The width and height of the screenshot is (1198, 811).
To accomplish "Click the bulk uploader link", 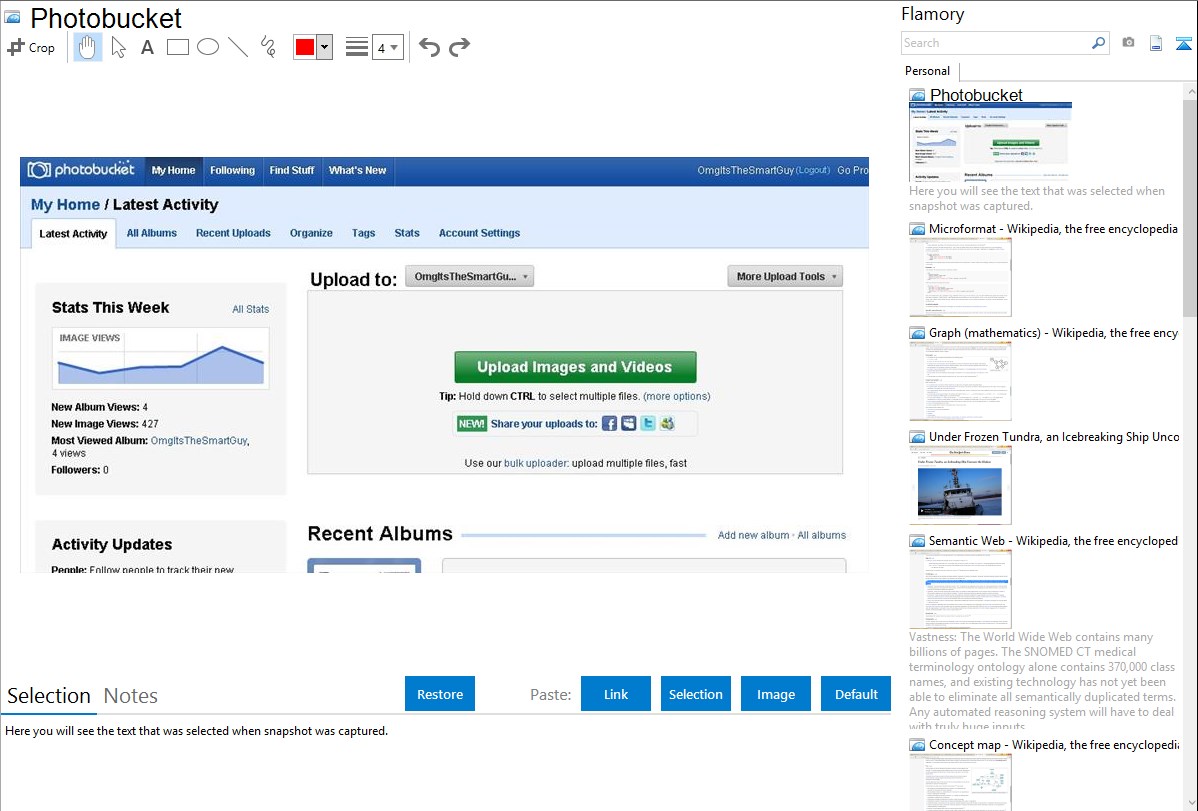I will 536,463.
